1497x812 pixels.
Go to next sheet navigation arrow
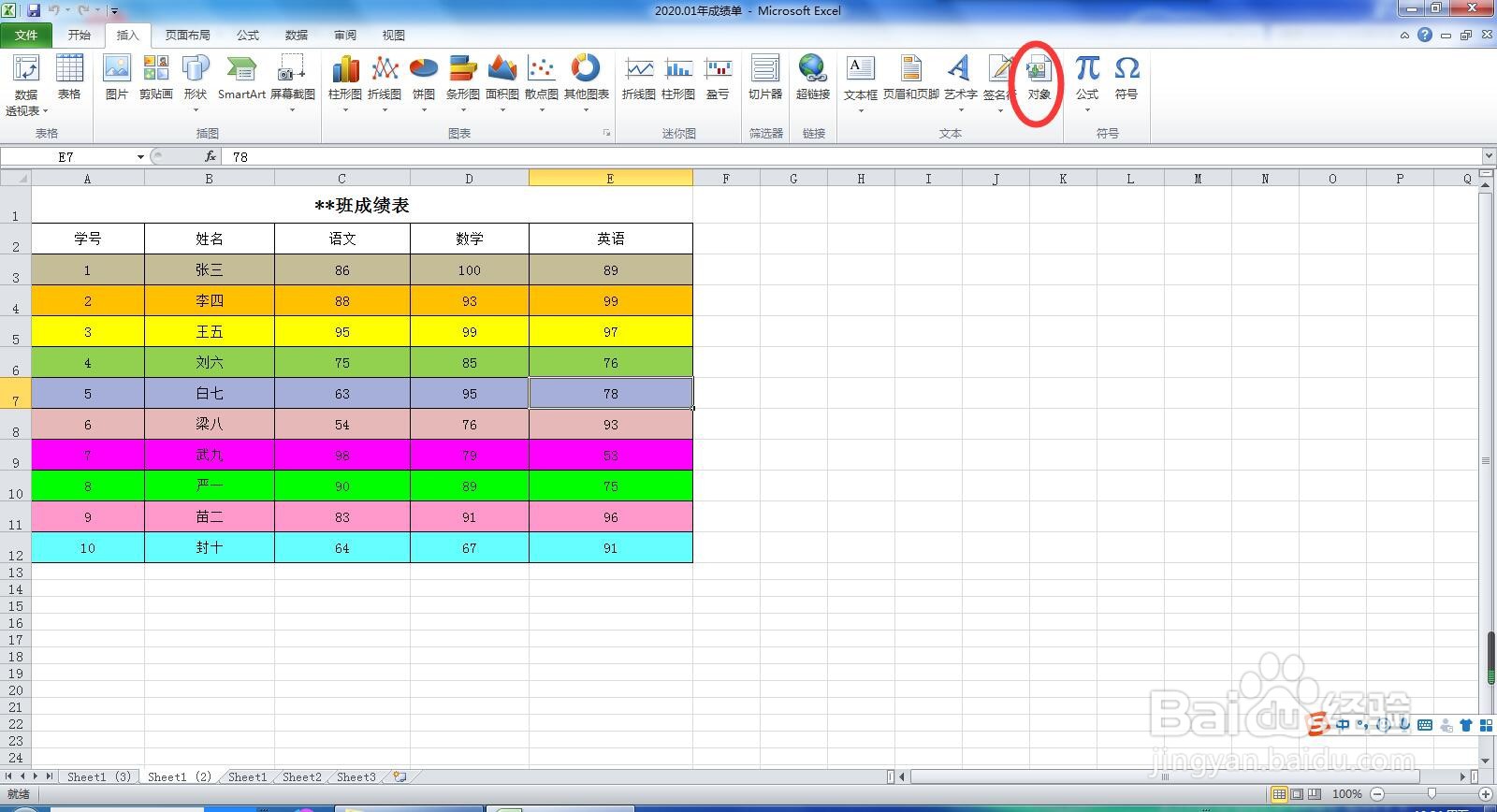tap(36, 776)
